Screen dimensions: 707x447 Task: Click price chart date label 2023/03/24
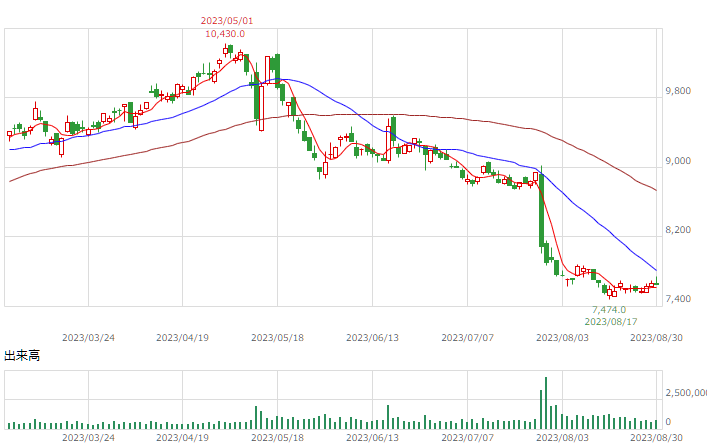(88, 338)
